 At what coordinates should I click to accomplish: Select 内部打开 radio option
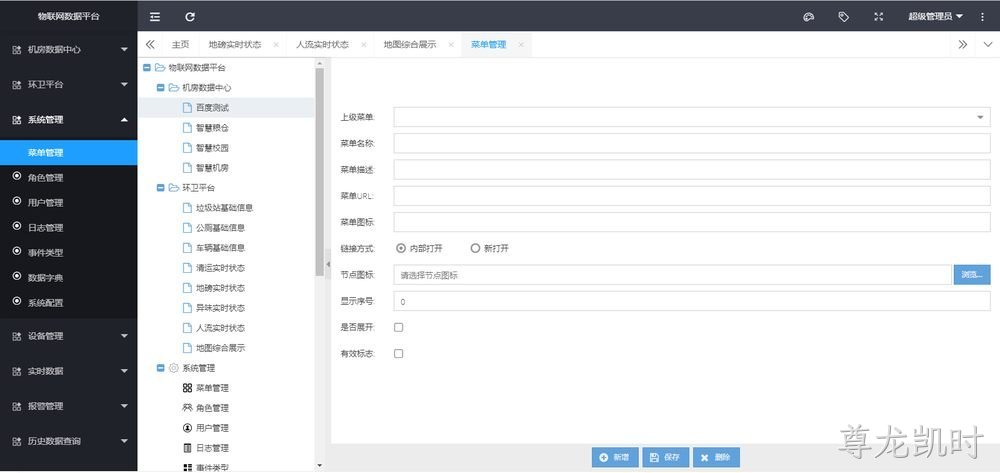tap(401, 249)
